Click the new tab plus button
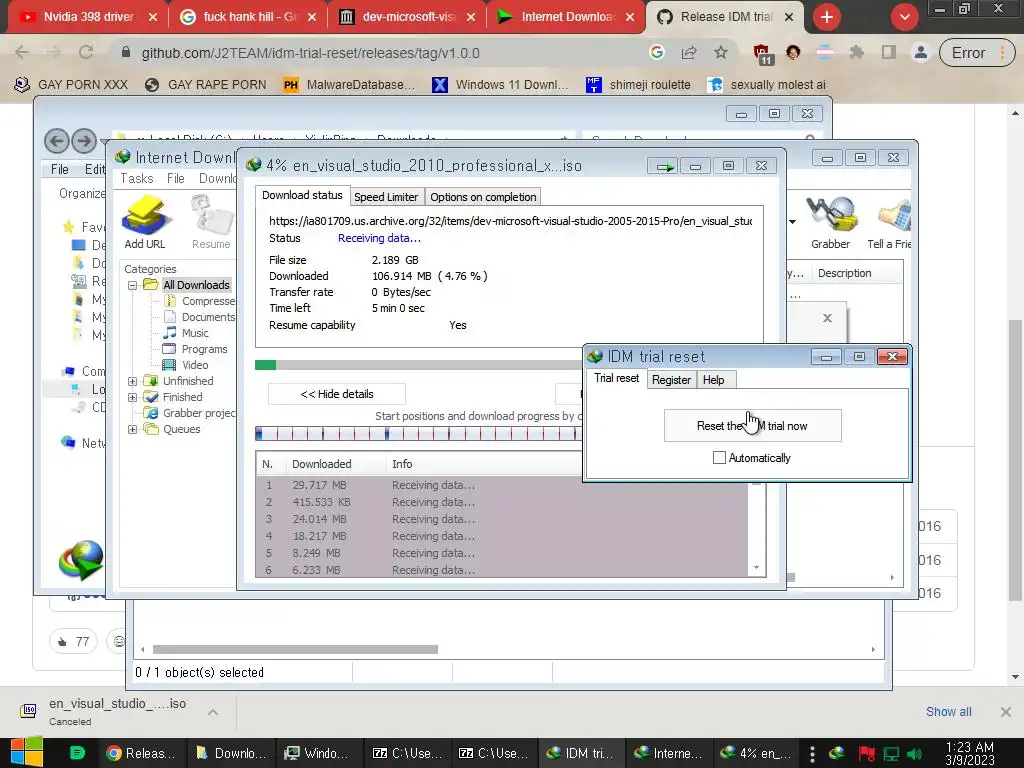This screenshot has width=1024, height=768. (827, 17)
